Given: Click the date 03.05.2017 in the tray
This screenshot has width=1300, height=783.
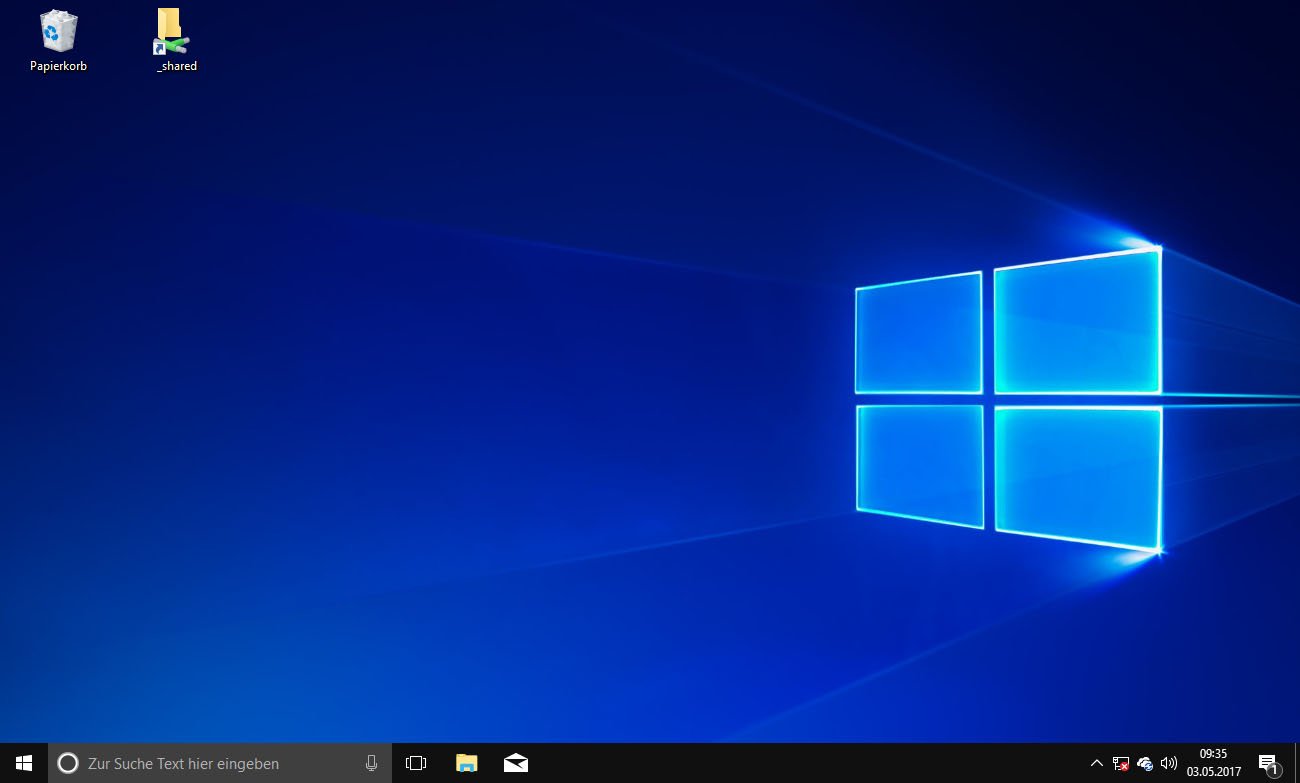Looking at the screenshot, I should (1213, 772).
